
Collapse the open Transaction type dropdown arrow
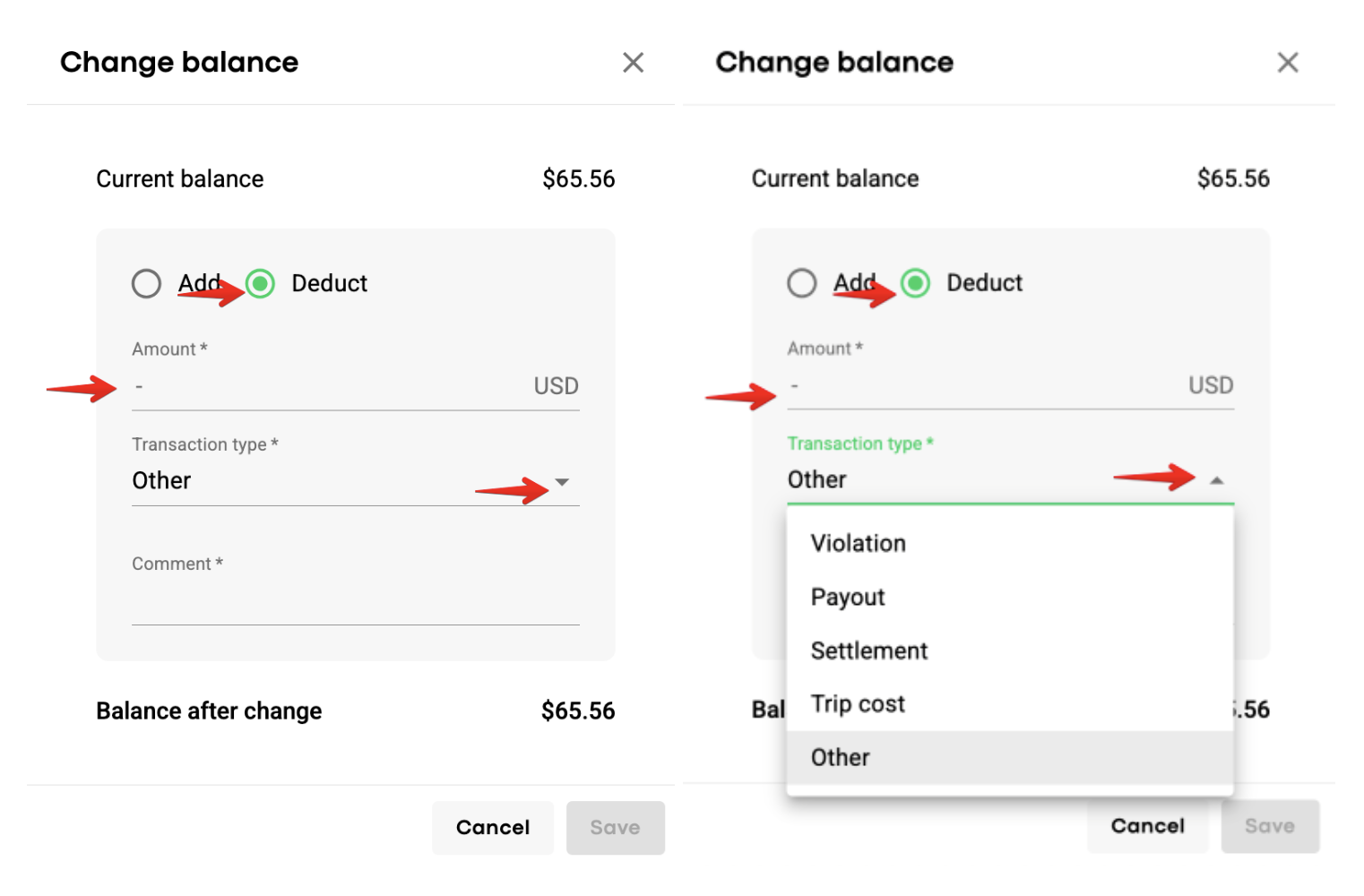[x=1216, y=481]
